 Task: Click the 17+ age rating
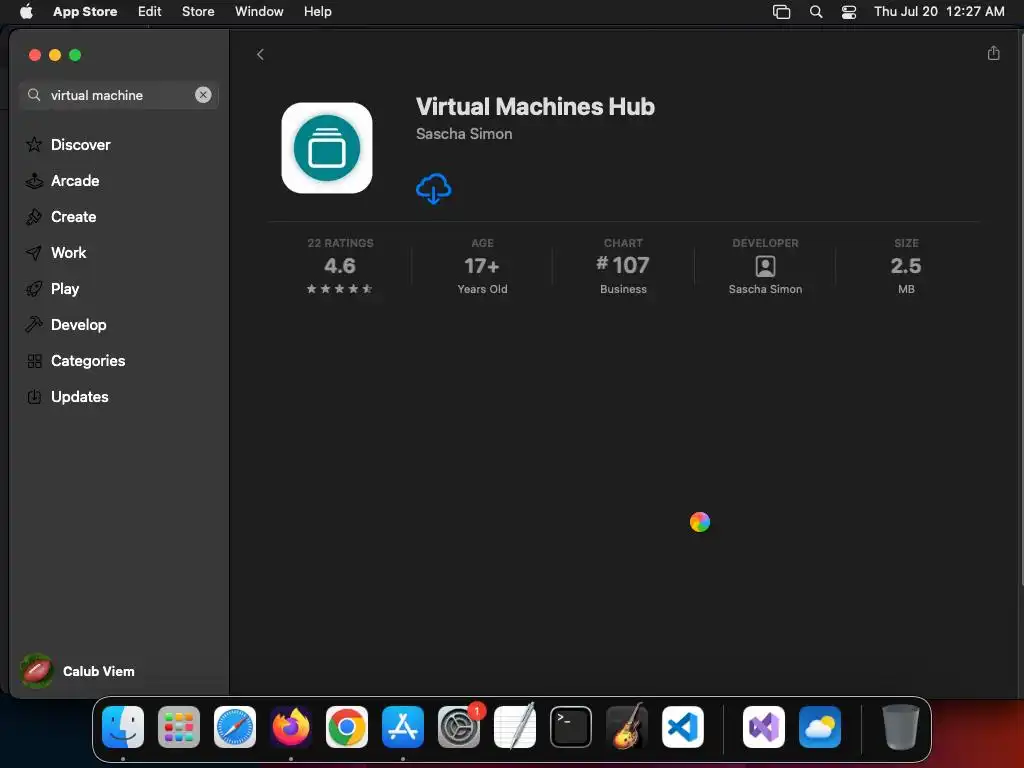pos(482,266)
